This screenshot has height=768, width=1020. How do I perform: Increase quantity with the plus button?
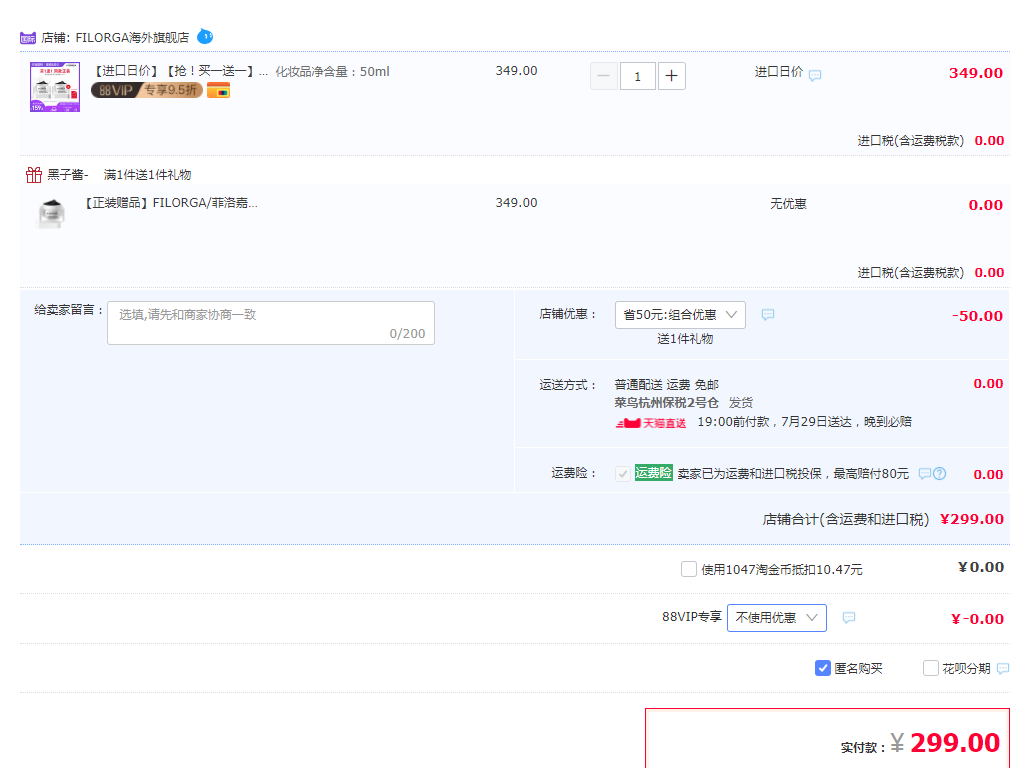[672, 76]
